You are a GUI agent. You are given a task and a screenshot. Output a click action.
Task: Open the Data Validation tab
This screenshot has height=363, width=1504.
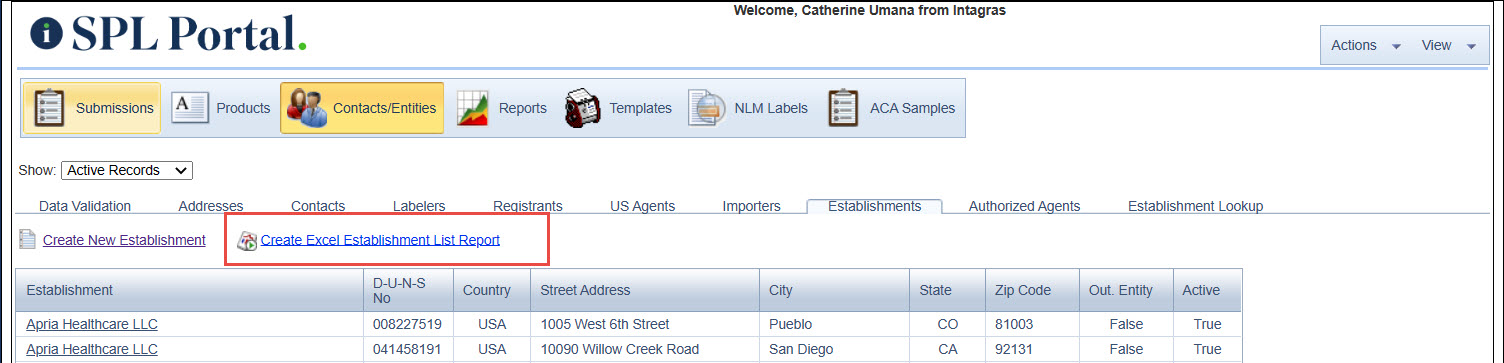click(85, 206)
